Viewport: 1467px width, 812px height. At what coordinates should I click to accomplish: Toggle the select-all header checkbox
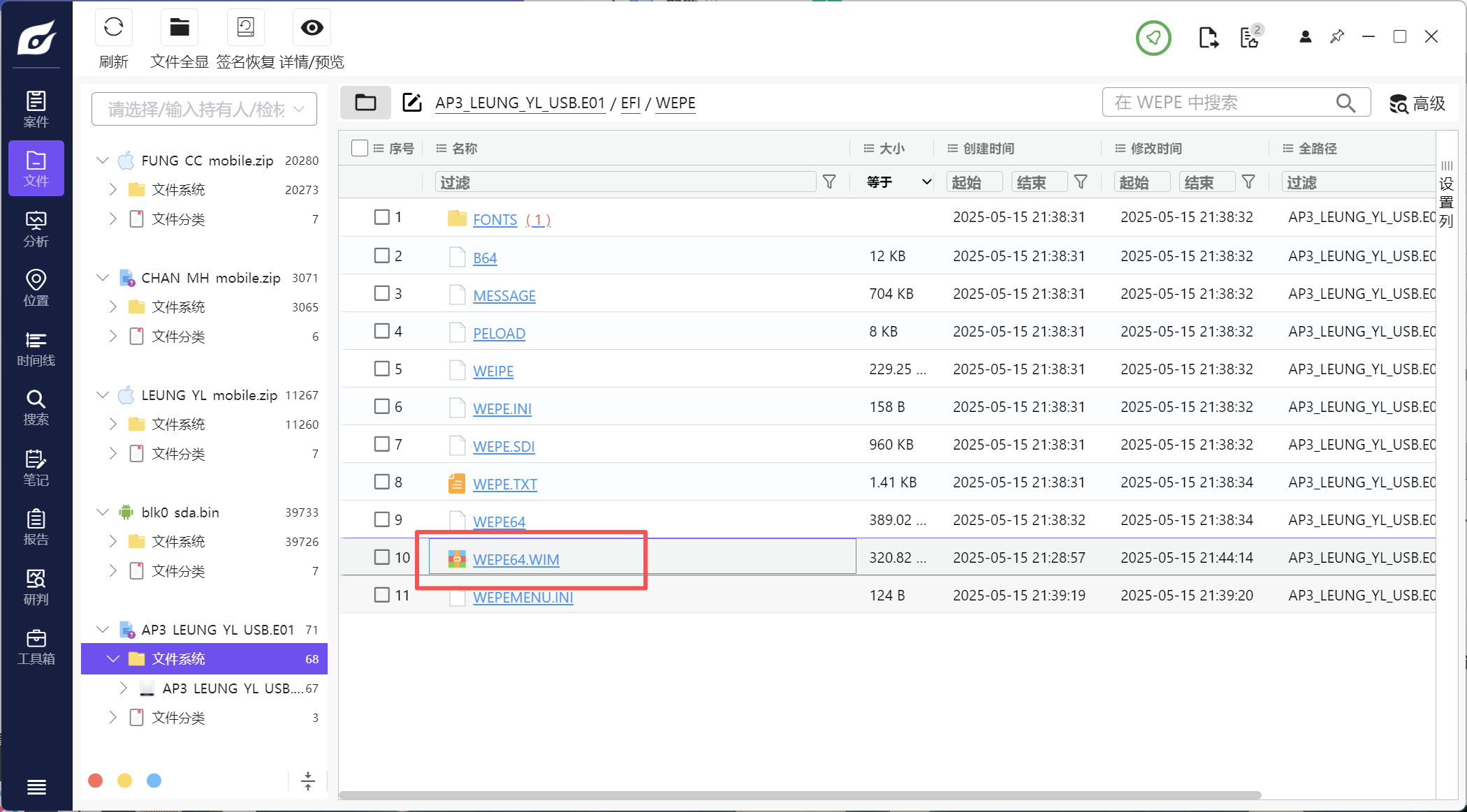point(360,148)
